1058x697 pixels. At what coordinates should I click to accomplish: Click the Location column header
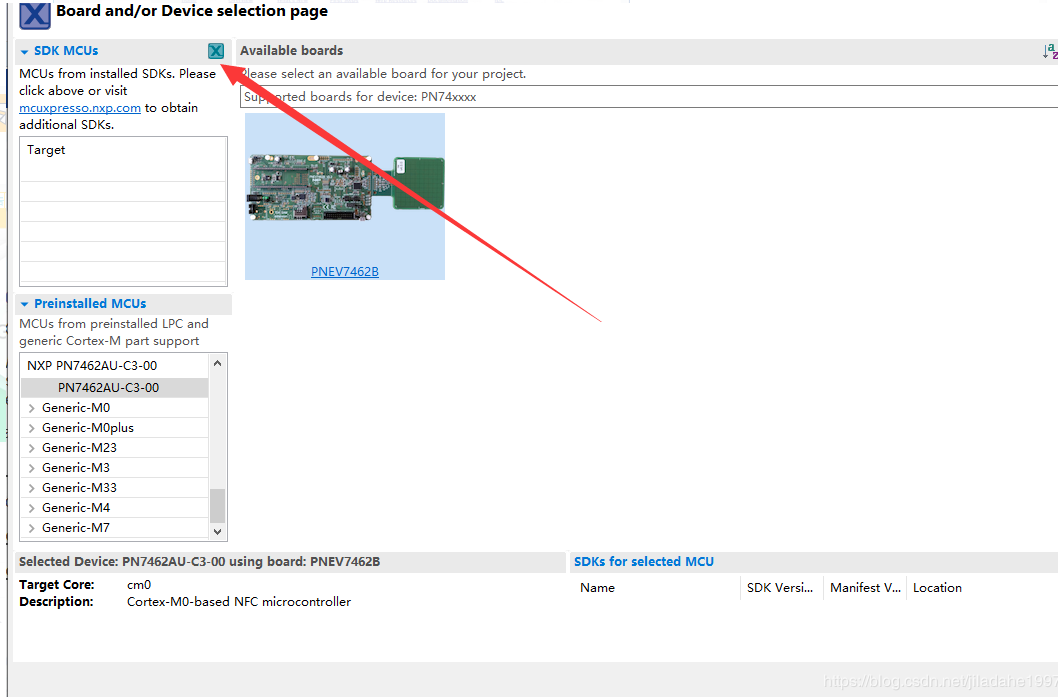point(937,588)
